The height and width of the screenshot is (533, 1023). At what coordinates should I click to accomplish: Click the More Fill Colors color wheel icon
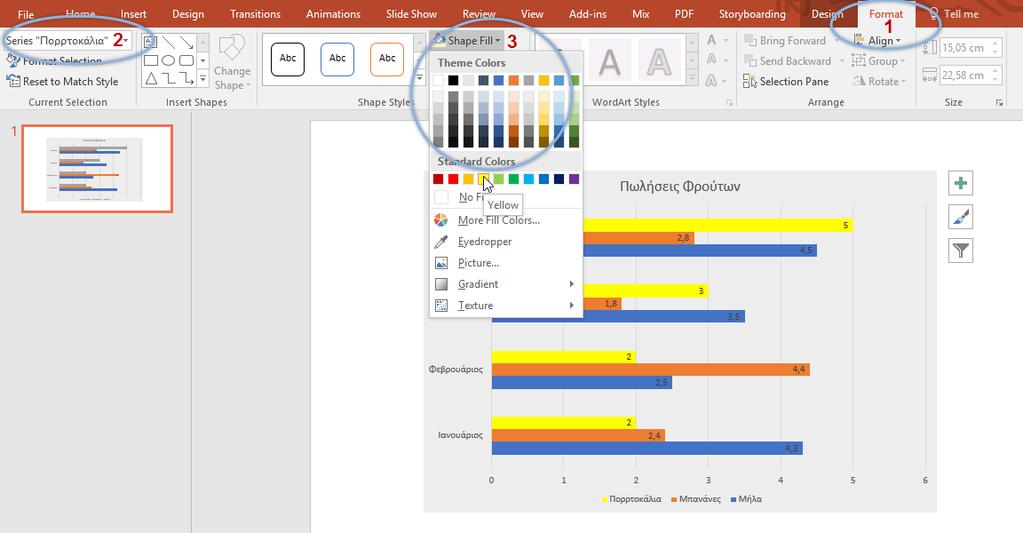pos(441,221)
